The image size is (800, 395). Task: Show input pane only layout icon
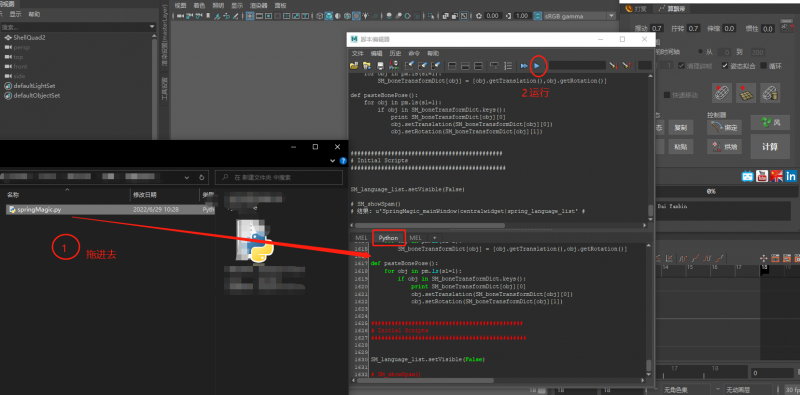(465, 66)
